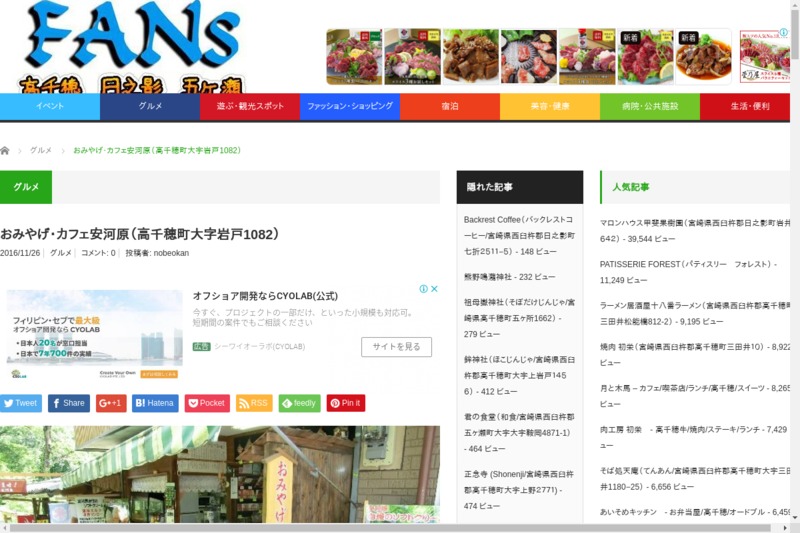Open the ad info icon beside the CYOLAB ad
800x533 pixels.
tap(423, 289)
